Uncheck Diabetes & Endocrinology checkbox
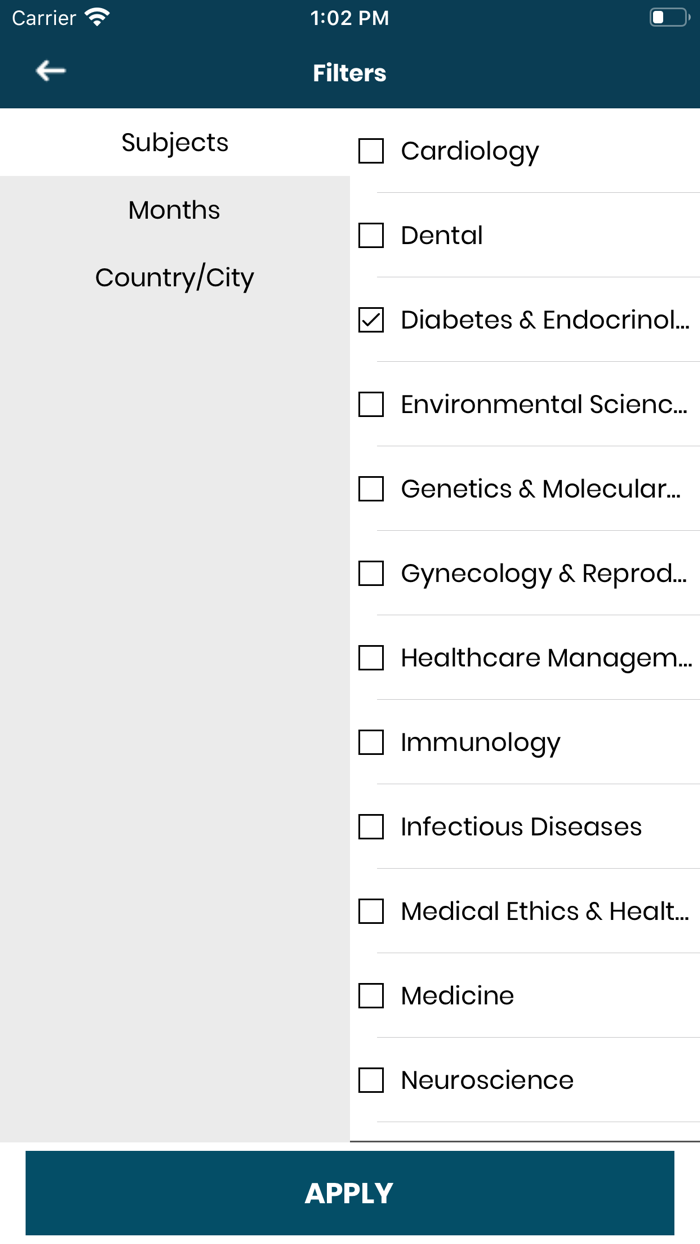Image resolution: width=700 pixels, height=1244 pixels. point(371,320)
